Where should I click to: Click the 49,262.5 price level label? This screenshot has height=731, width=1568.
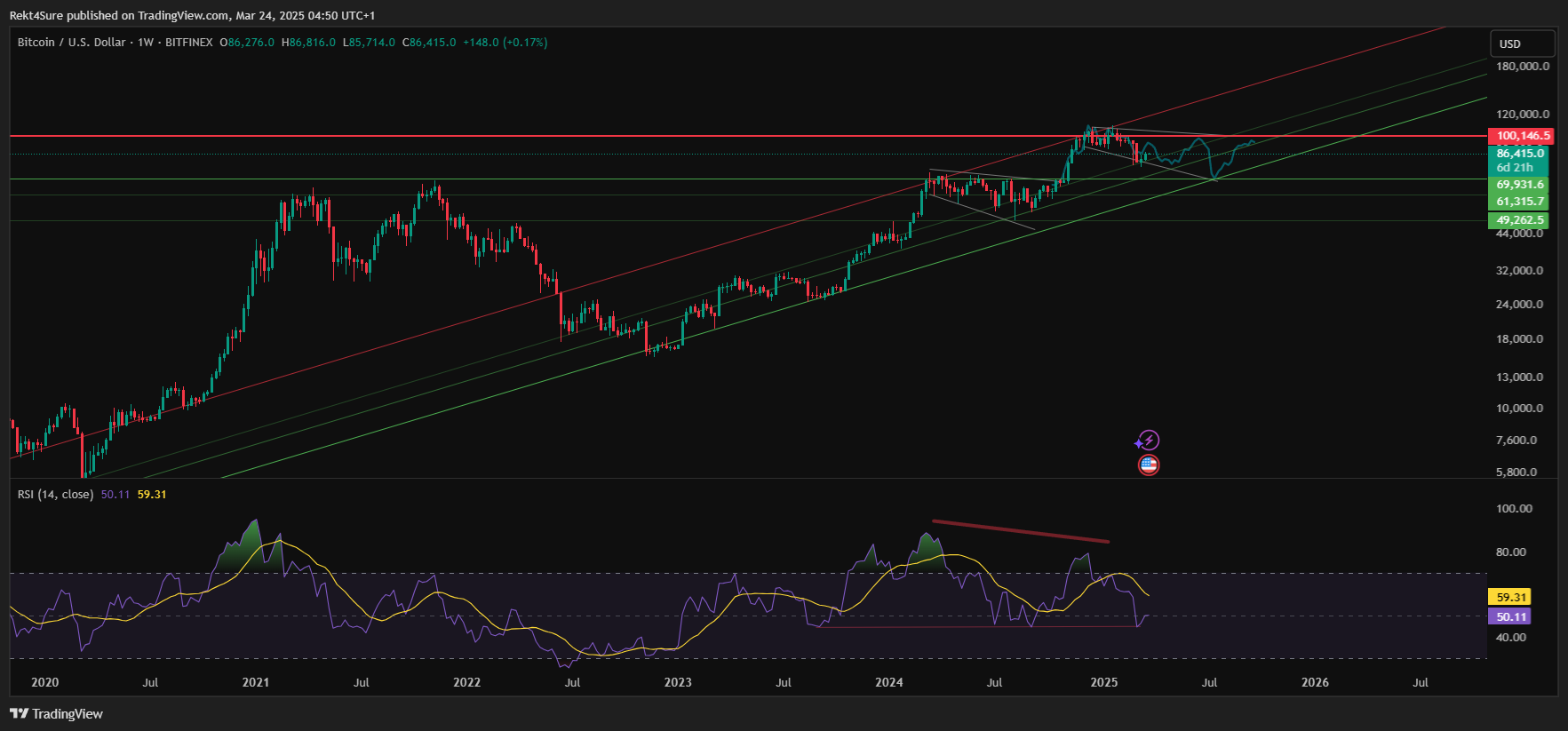[x=1519, y=220]
